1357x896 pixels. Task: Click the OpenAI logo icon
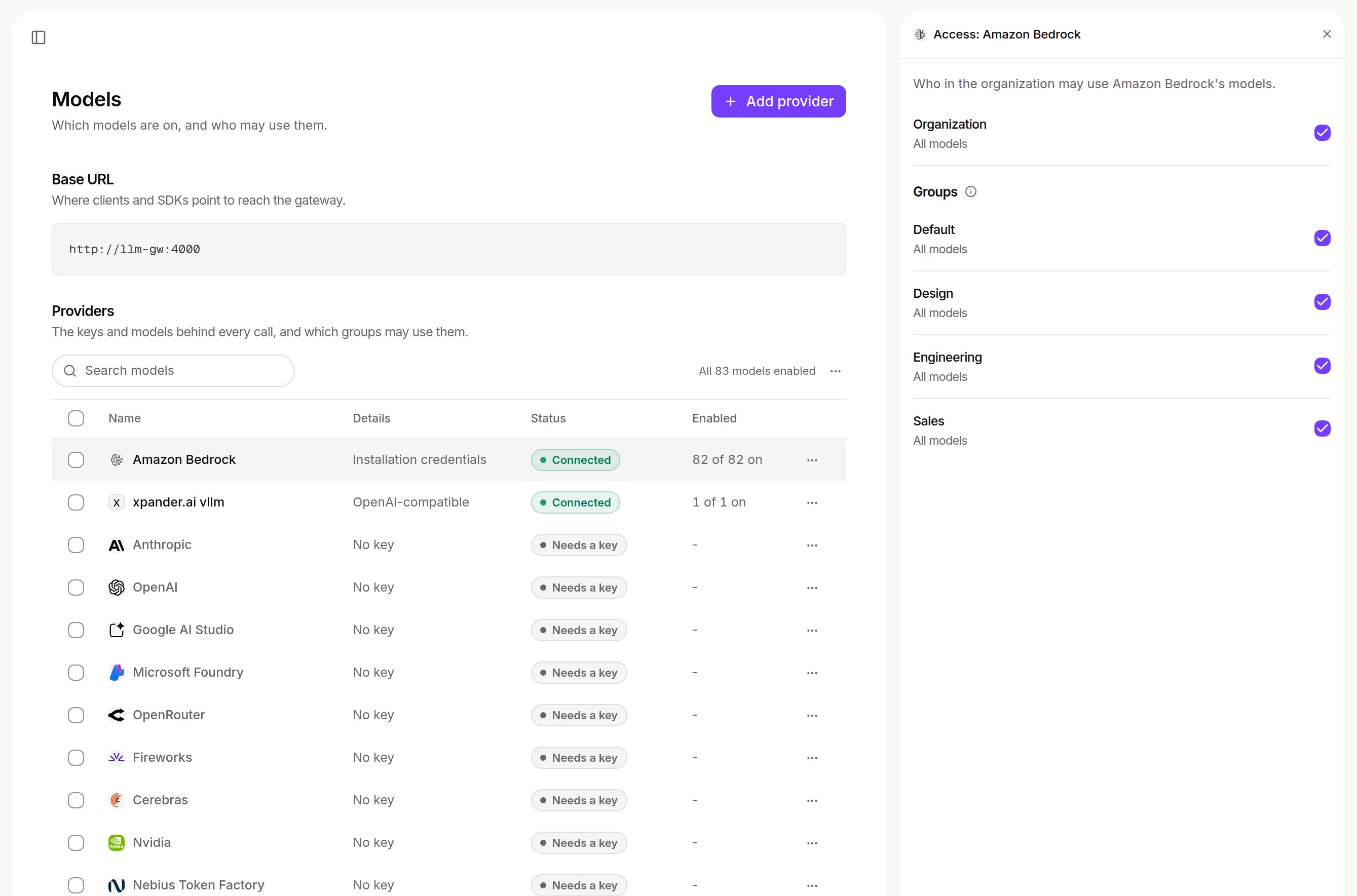point(117,588)
